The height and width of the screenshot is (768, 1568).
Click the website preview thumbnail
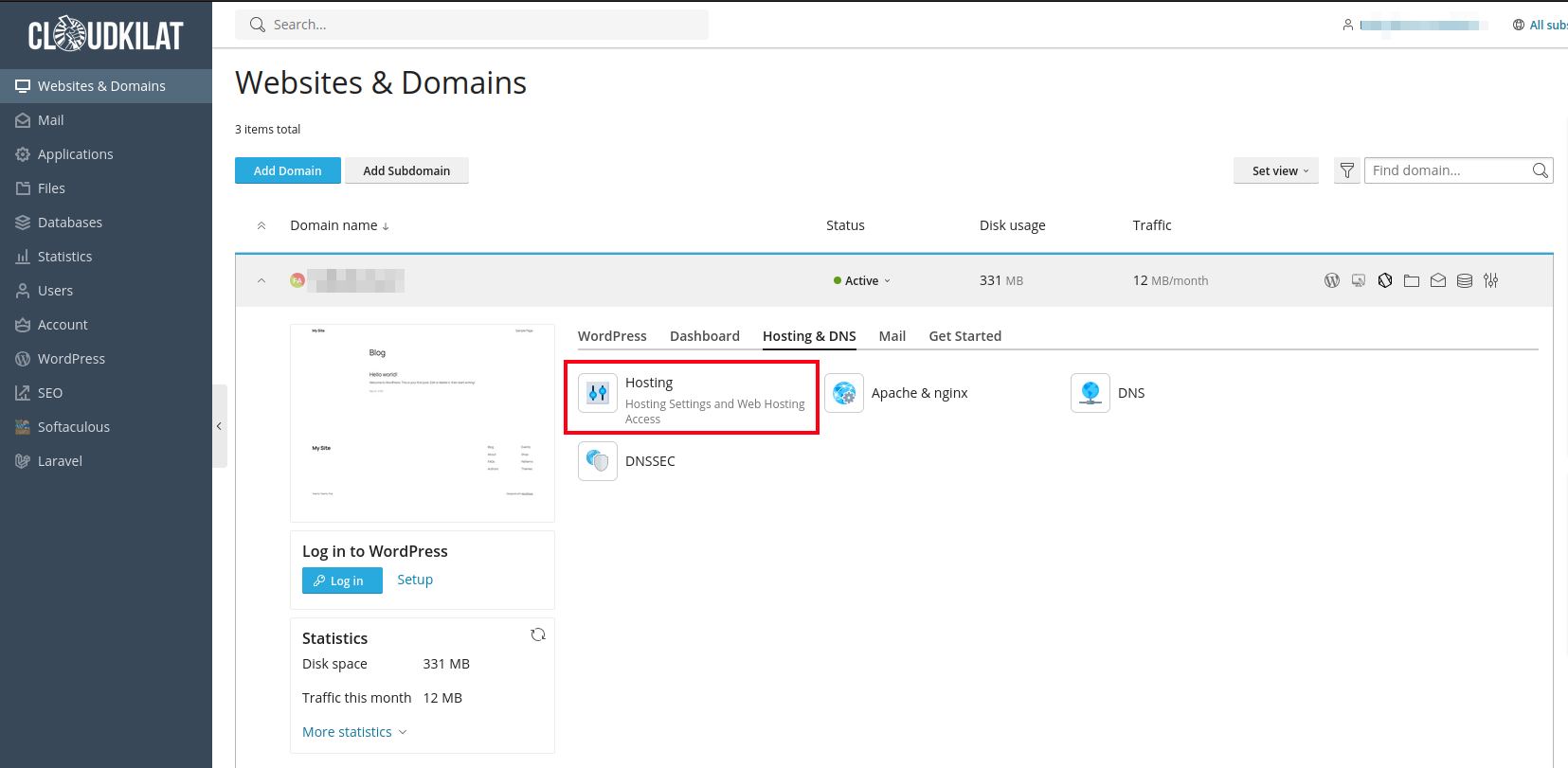pyautogui.click(x=423, y=423)
